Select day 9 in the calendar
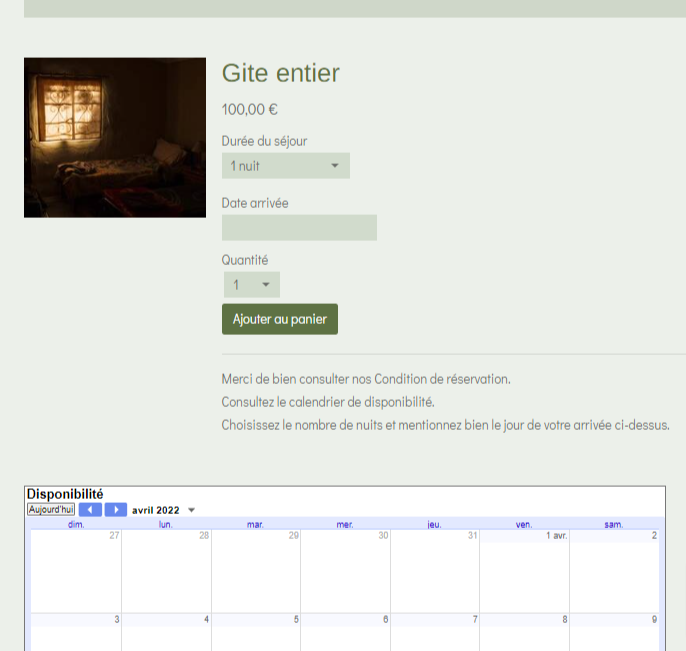 click(x=614, y=632)
